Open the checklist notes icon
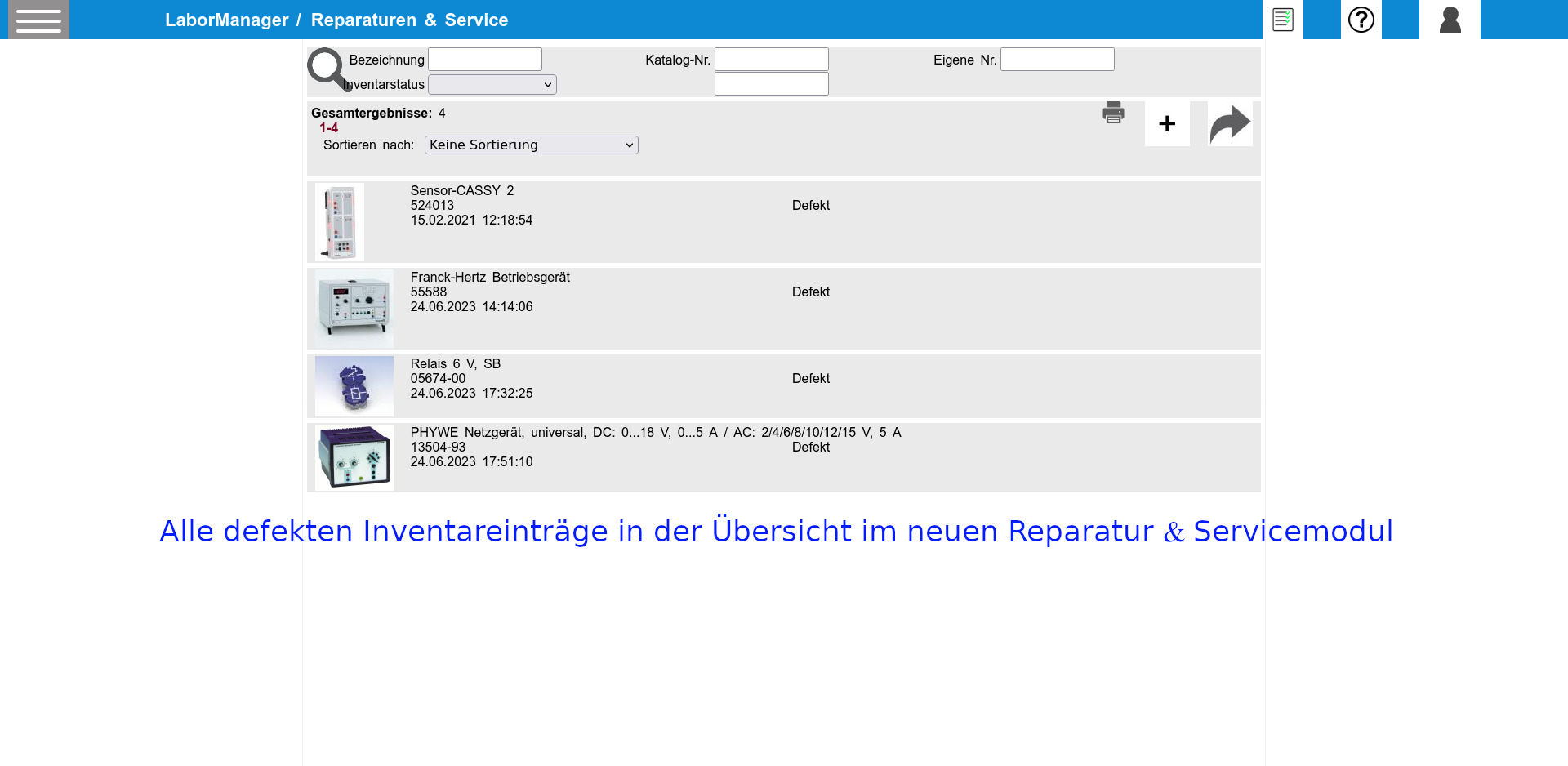This screenshot has width=1568, height=766. (x=1283, y=20)
